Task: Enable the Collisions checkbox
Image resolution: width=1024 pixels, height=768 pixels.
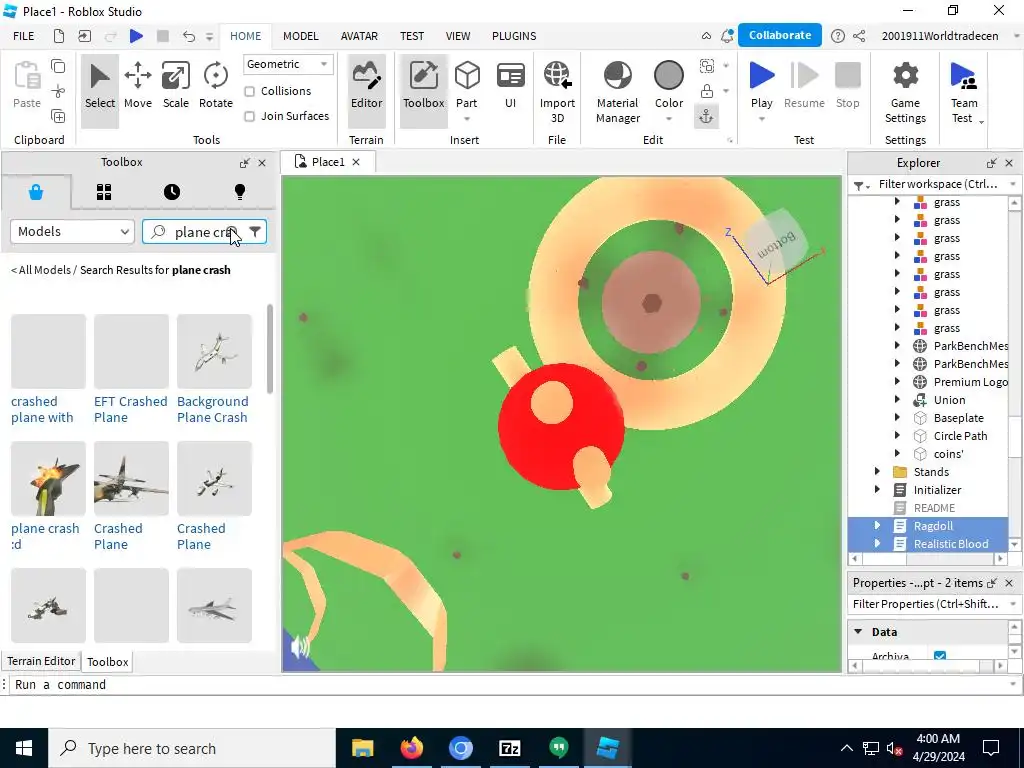Action: [249, 91]
